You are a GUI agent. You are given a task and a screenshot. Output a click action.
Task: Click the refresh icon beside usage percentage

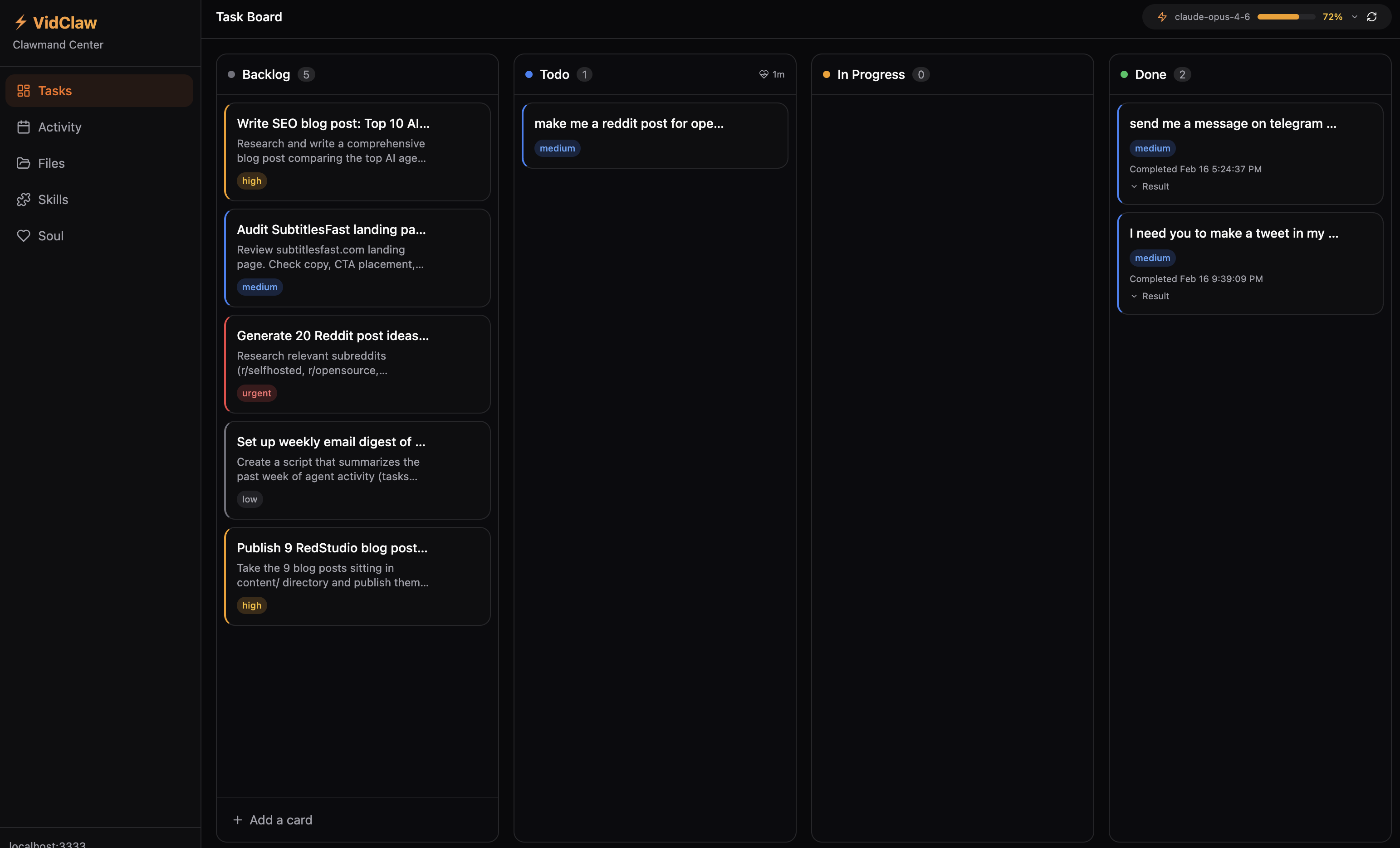point(1372,17)
